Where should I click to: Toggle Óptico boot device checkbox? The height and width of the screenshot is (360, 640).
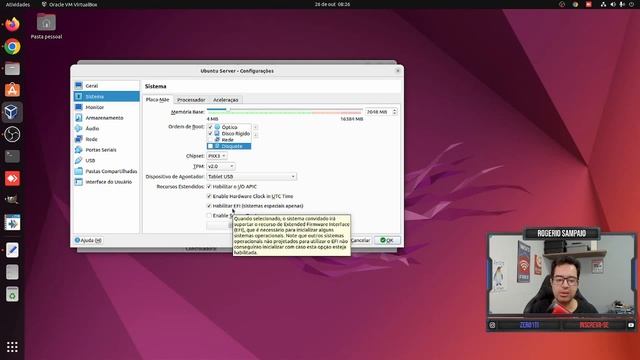point(210,127)
